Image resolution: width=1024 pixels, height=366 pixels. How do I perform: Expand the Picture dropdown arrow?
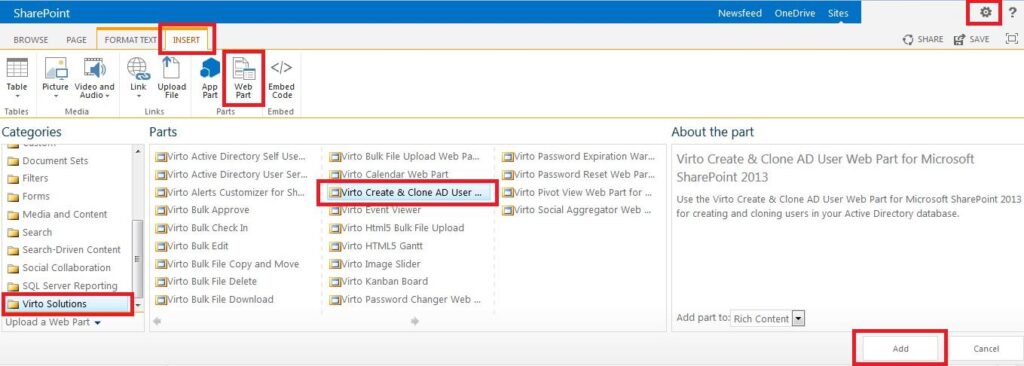point(56,96)
